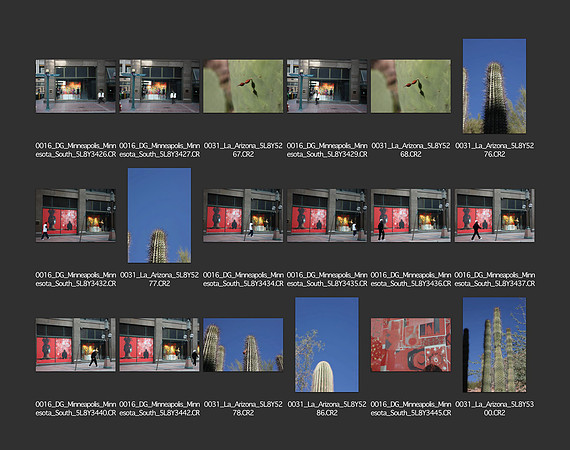The height and width of the screenshot is (450, 570).
Task: Click filename 0016_DG_Minneapolis_Minnesota_South_SL8Y3429.CR
Action: pos(327,150)
